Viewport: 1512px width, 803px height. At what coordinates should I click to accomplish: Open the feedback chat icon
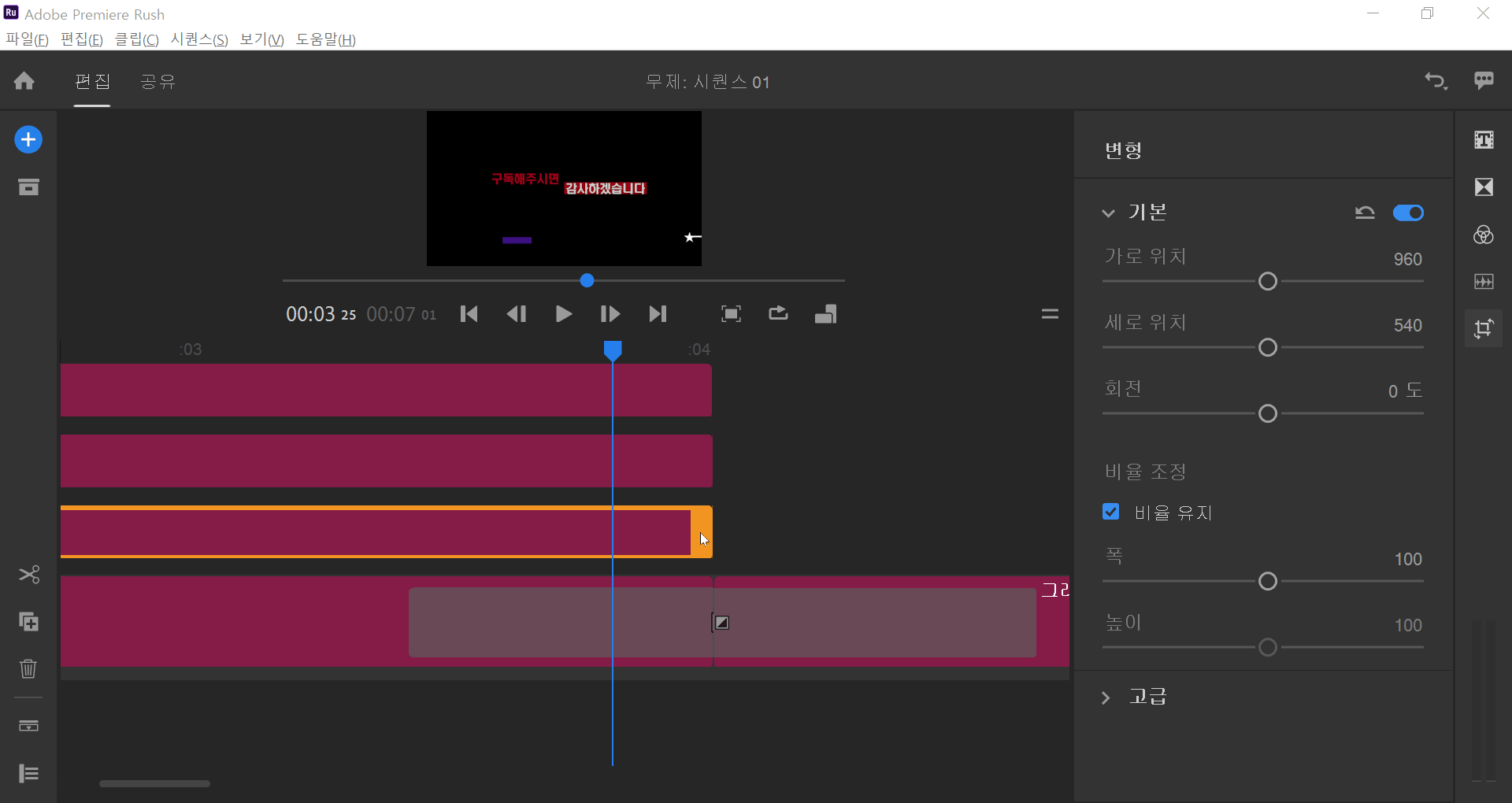[1484, 81]
